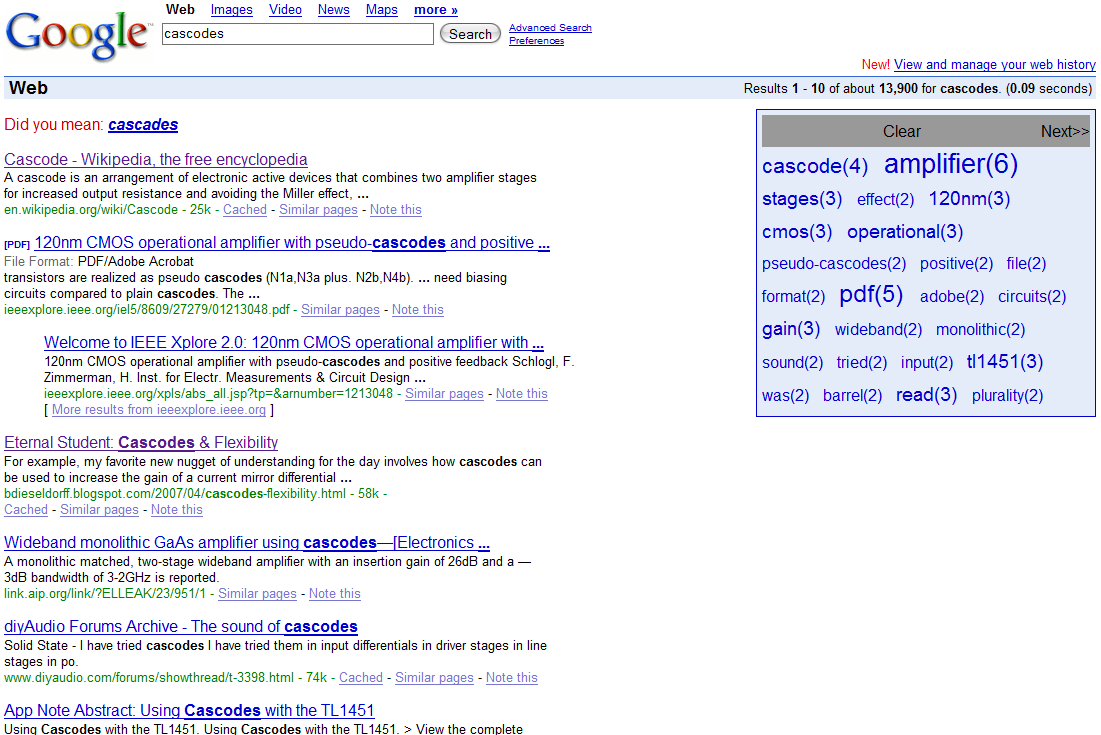Click the Google logo
Viewport: 1101px width, 735px height.
(77, 35)
